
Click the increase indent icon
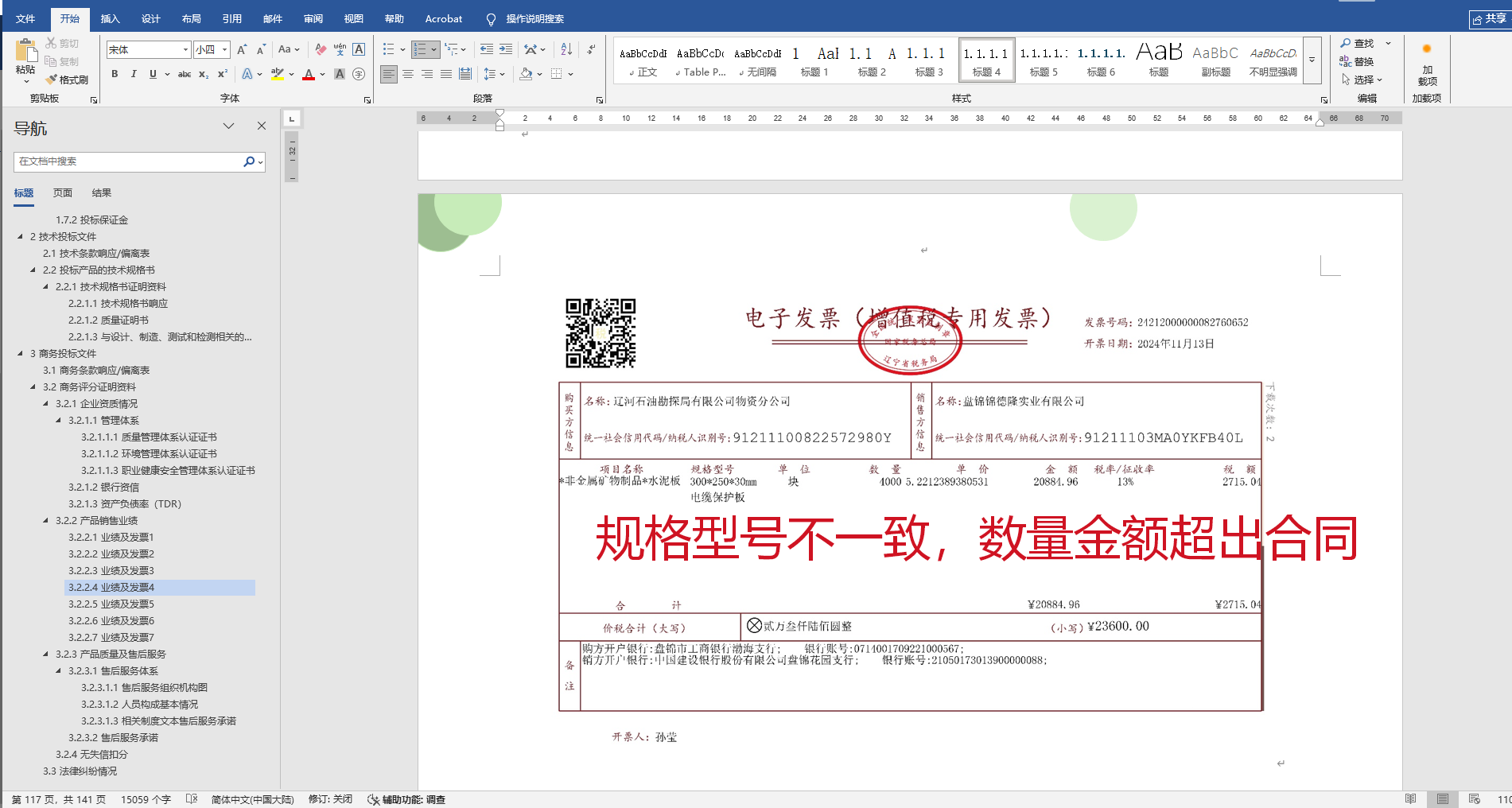(x=506, y=49)
